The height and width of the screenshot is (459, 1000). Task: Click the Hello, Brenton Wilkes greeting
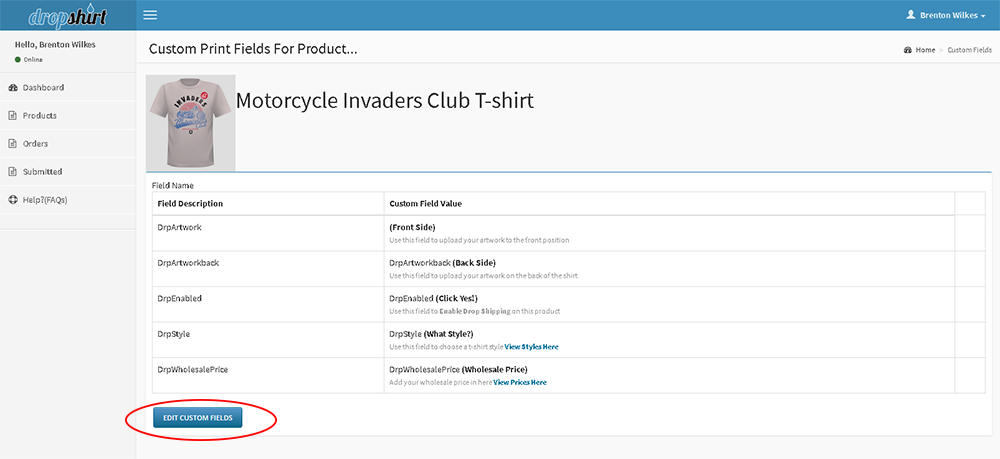point(55,45)
